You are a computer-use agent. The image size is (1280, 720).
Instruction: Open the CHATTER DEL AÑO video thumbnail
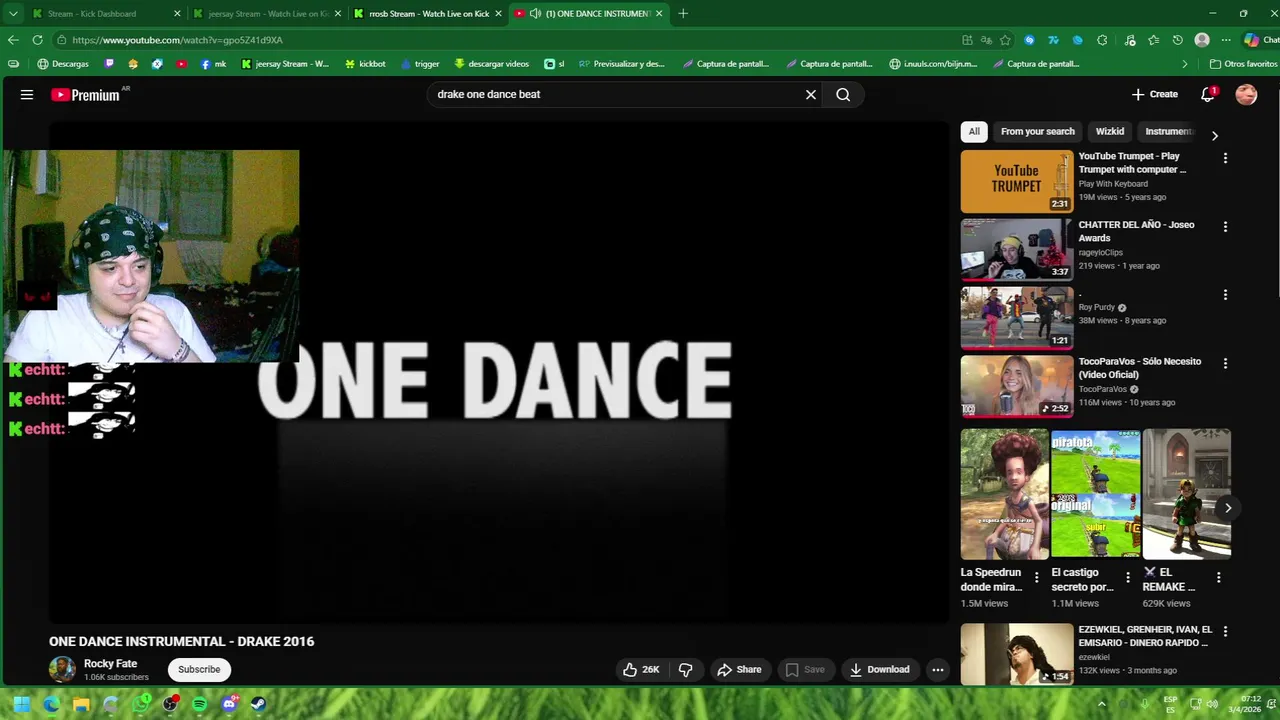click(x=1017, y=250)
